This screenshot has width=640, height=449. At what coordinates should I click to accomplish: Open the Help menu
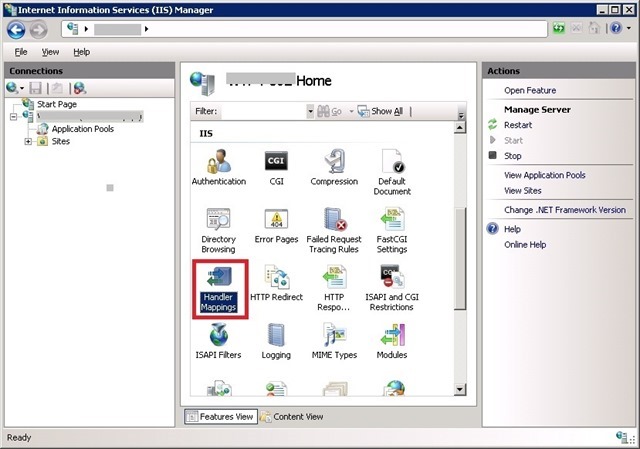coord(82,52)
